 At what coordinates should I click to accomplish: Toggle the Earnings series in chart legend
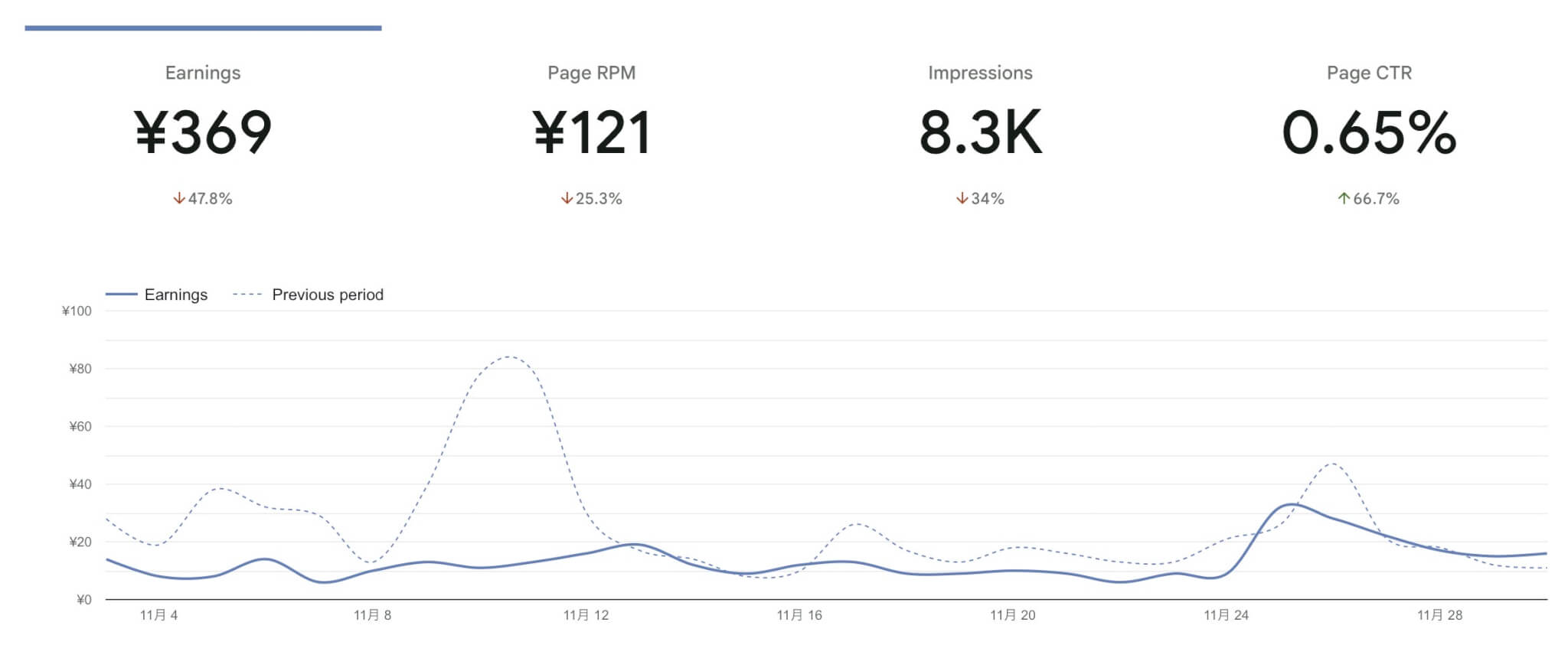coord(175,295)
